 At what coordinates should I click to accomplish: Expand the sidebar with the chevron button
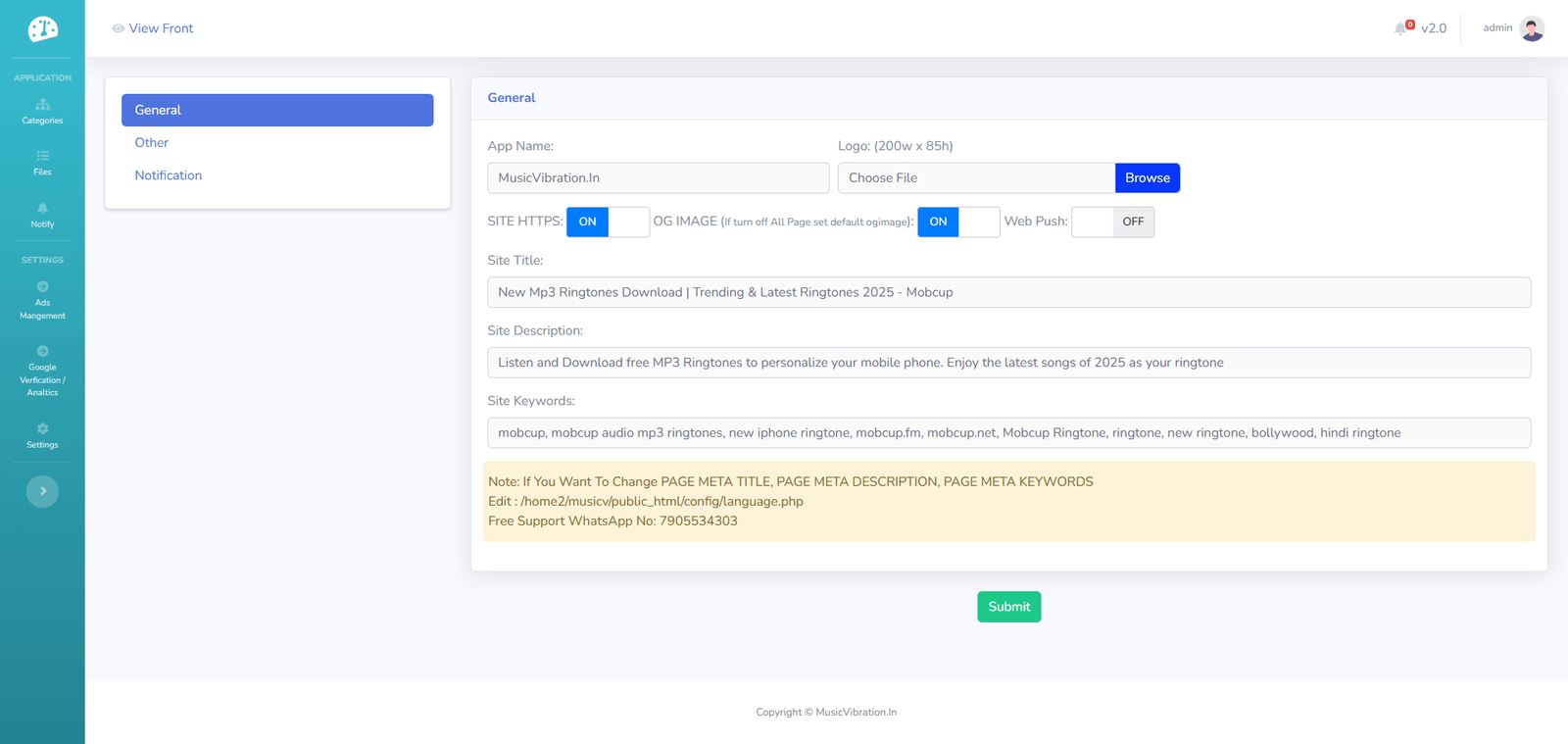coord(42,491)
